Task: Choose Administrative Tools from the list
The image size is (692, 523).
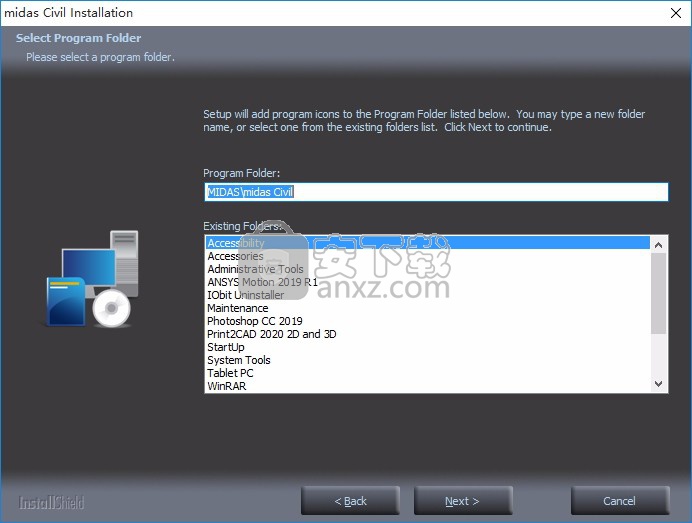Action: 255,269
